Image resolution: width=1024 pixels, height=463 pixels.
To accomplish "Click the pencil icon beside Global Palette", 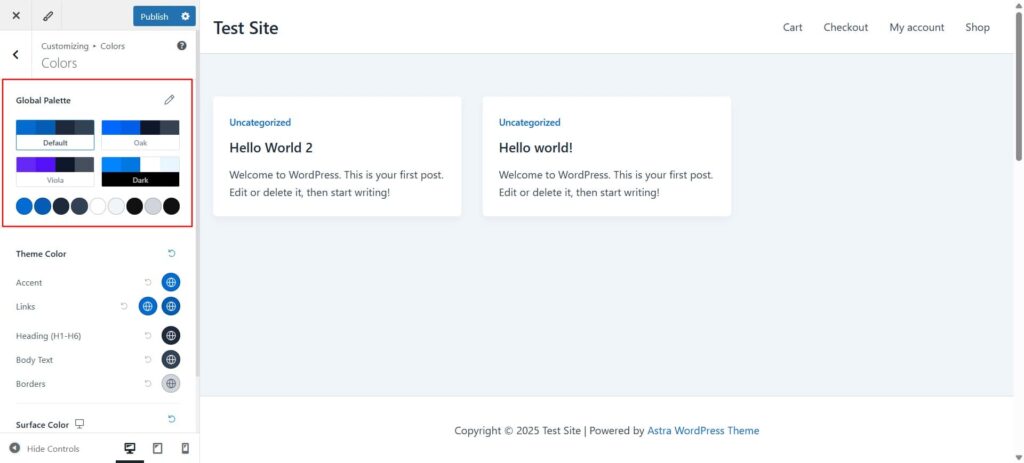I will click(169, 100).
